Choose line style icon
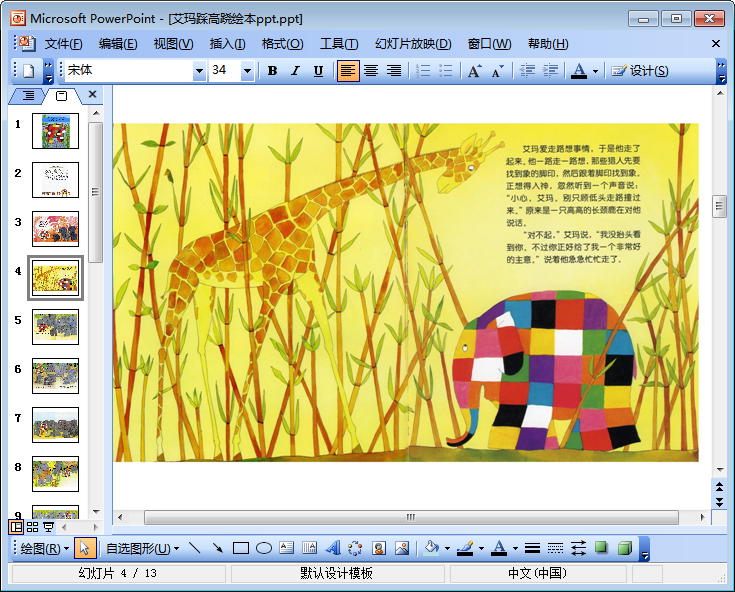This screenshot has height=592, width=735. (532, 548)
